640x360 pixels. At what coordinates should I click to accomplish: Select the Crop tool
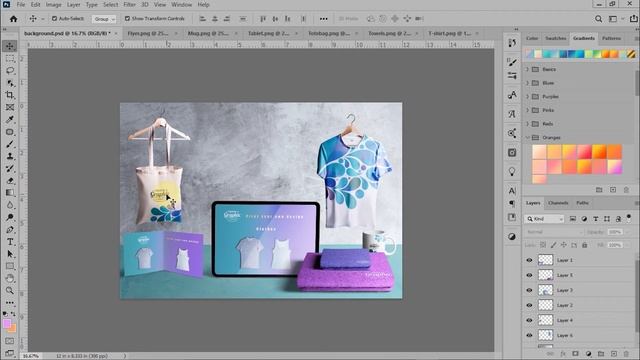coord(10,95)
